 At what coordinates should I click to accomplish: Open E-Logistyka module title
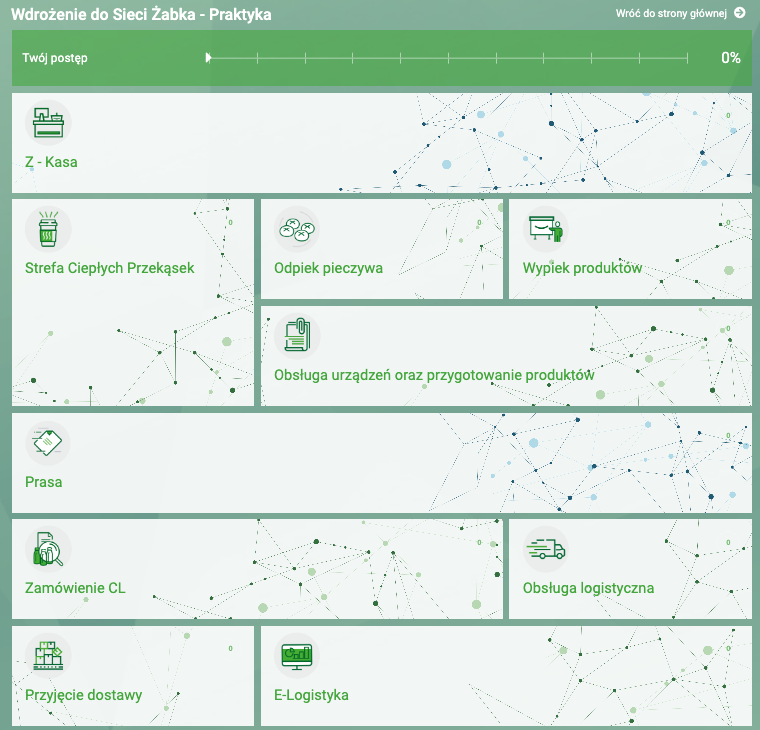[311, 695]
